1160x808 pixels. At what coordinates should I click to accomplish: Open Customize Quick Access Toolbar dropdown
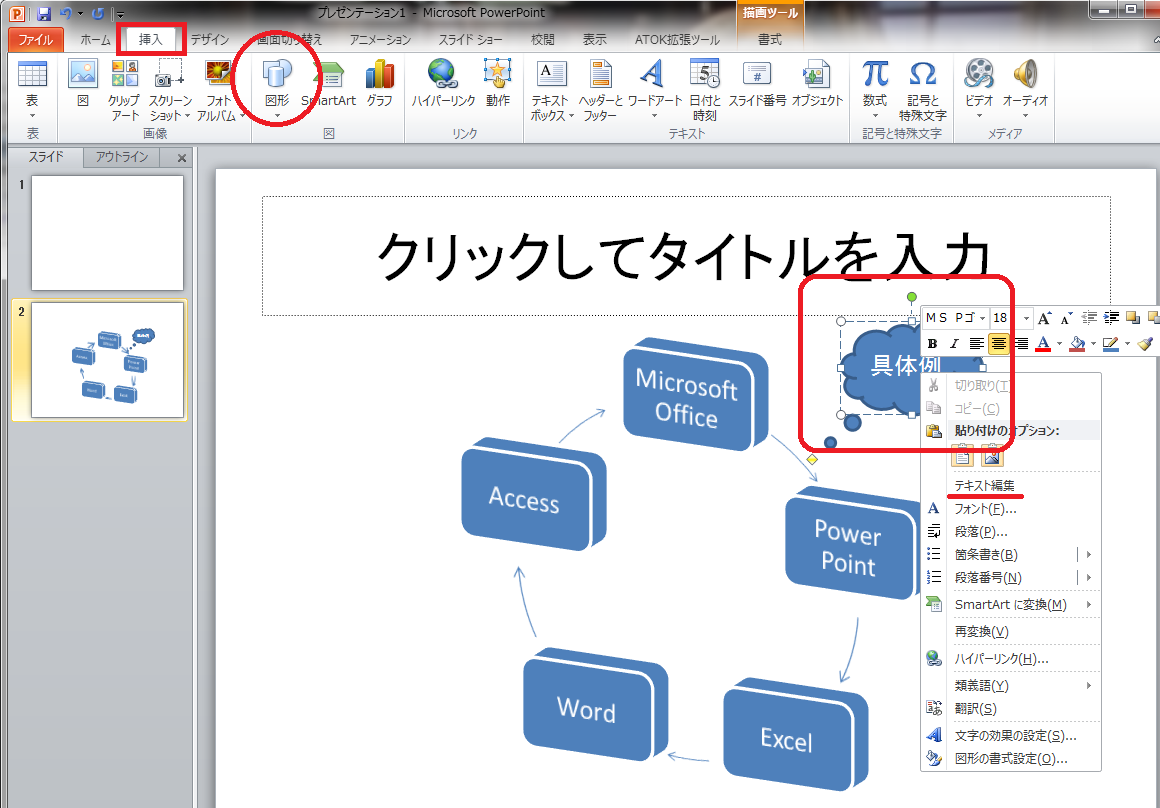tap(120, 15)
